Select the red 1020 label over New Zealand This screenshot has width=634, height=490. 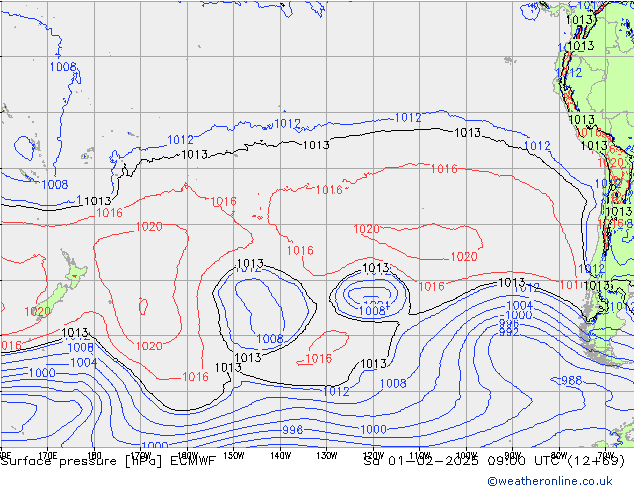38,312
